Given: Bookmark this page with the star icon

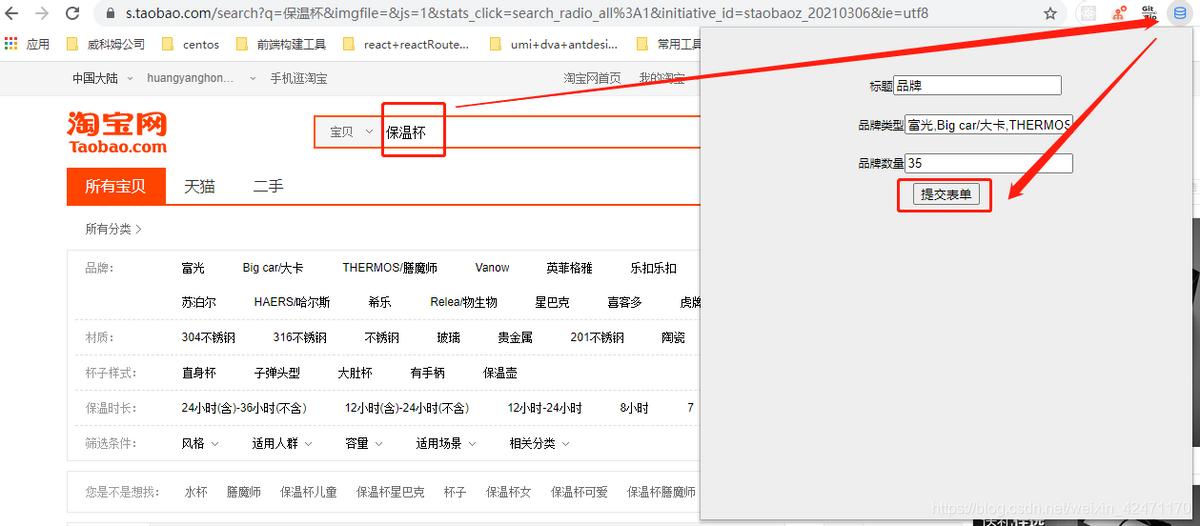Looking at the screenshot, I should click(x=1050, y=14).
